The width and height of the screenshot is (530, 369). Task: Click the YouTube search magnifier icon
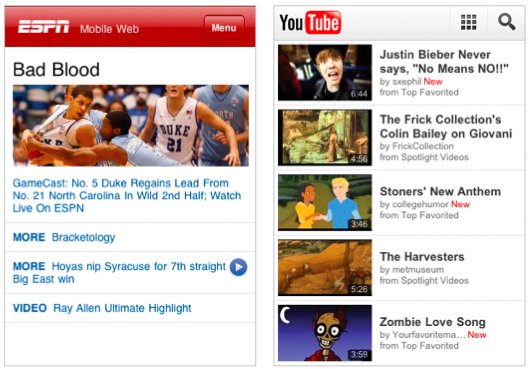pos(507,22)
